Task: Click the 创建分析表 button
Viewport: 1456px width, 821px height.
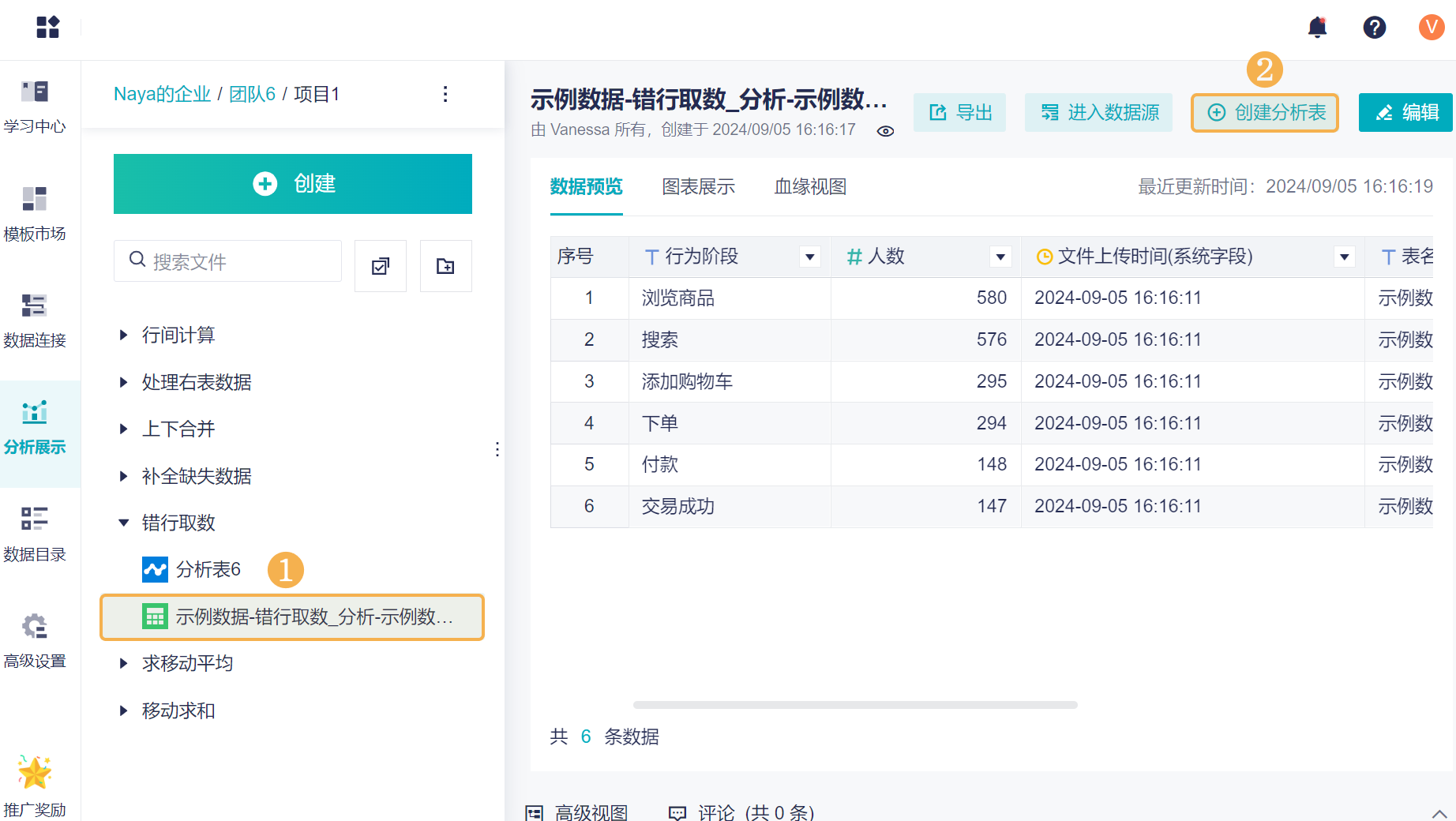Action: pyautogui.click(x=1264, y=113)
